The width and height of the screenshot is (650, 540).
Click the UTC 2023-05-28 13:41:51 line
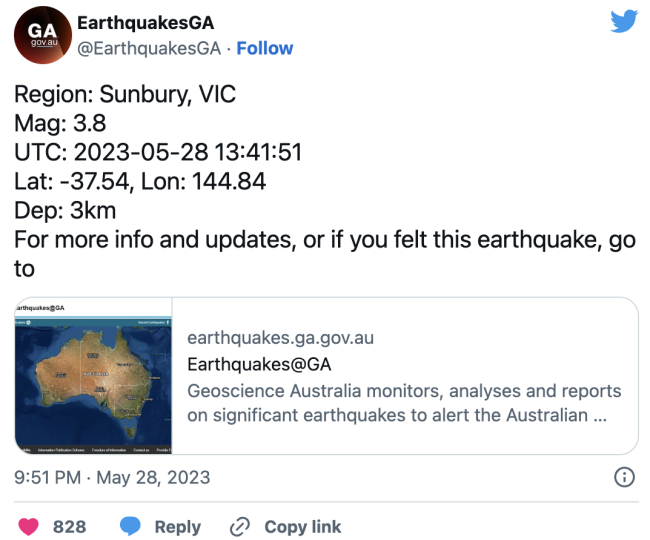click(x=158, y=152)
